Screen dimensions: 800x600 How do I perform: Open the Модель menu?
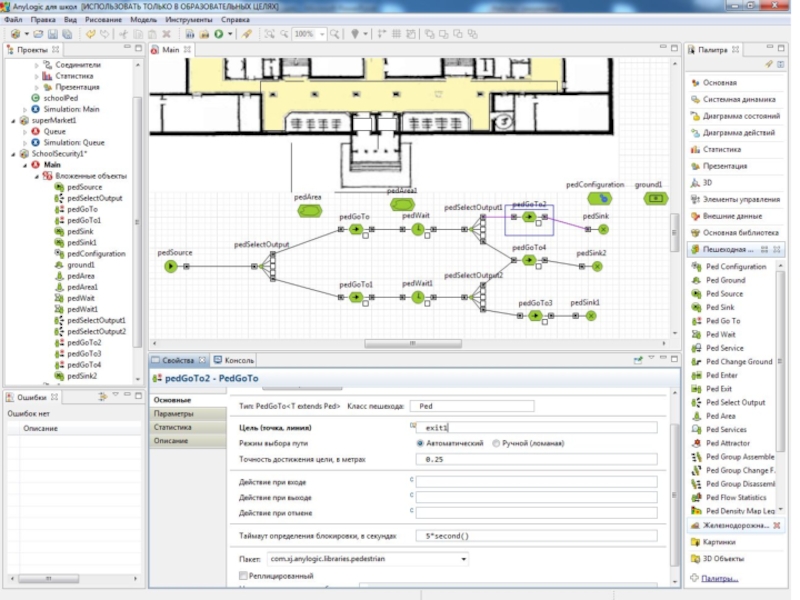(143, 19)
